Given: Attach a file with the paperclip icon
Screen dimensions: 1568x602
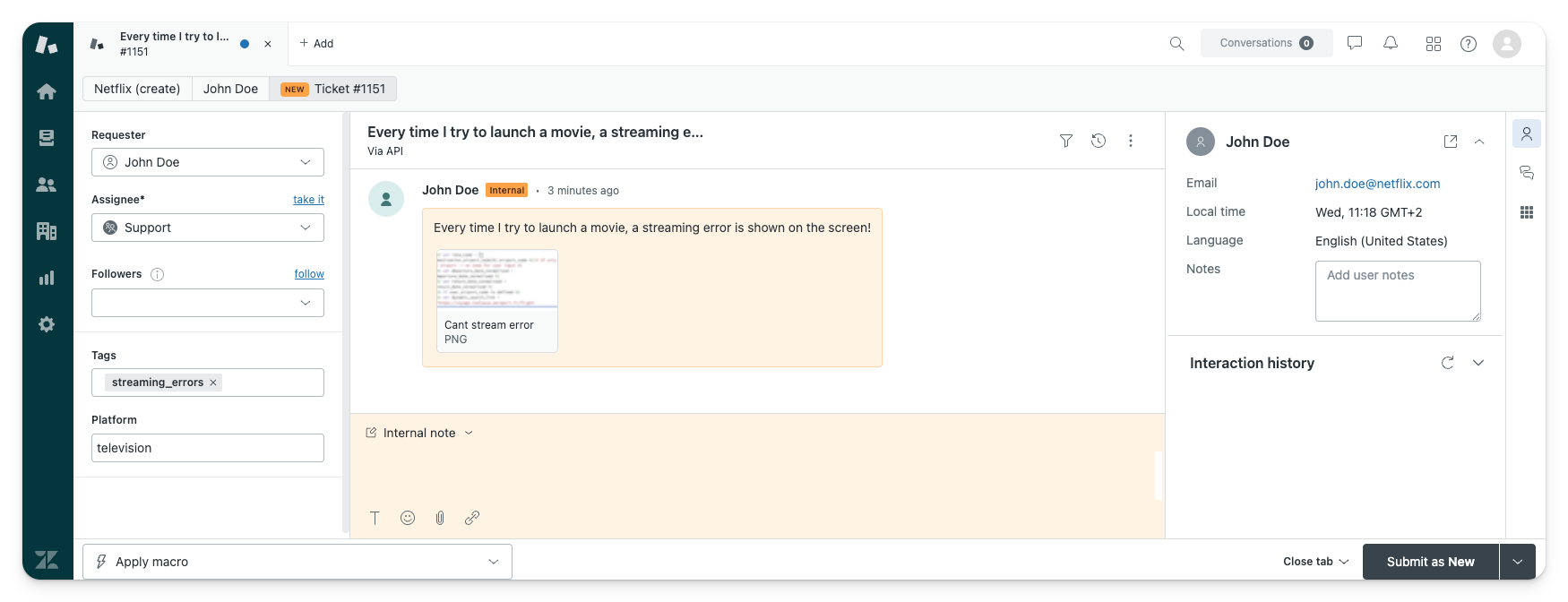Looking at the screenshot, I should [x=440, y=518].
